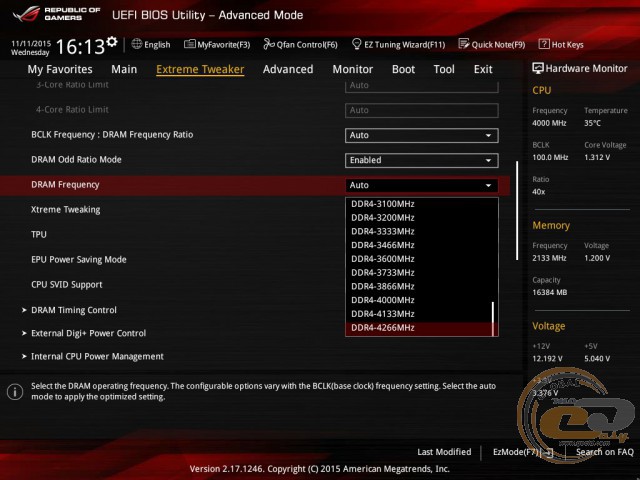Select the Extreme Tweaker tab

pos(200,69)
